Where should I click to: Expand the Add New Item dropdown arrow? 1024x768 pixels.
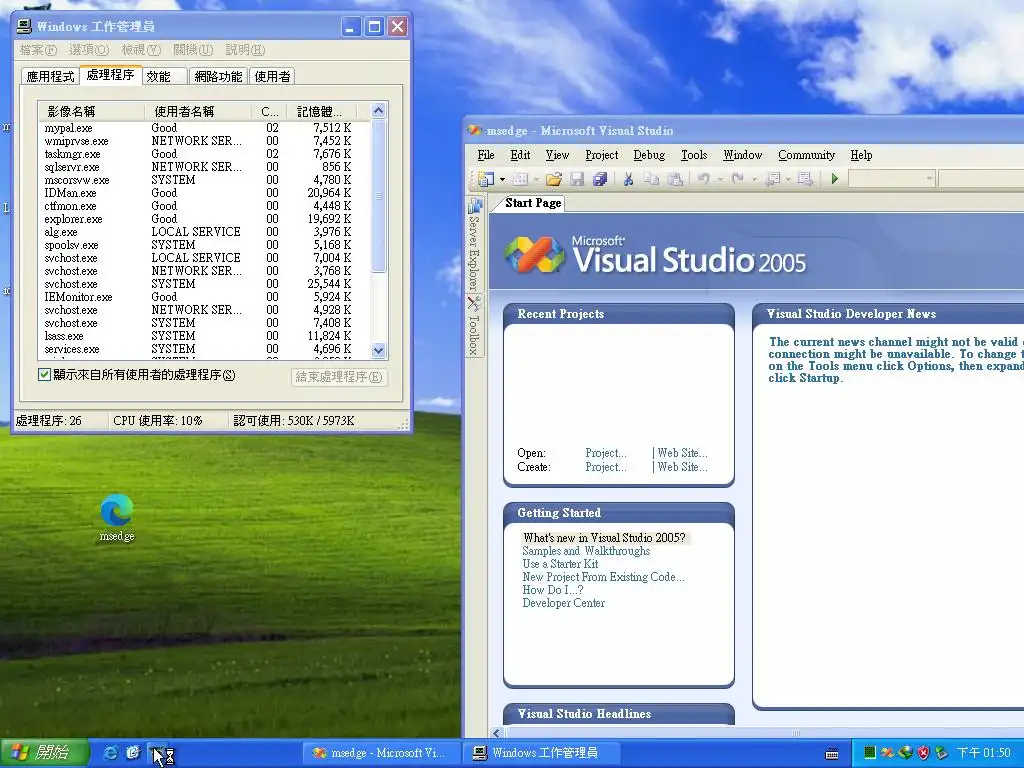click(x=536, y=179)
